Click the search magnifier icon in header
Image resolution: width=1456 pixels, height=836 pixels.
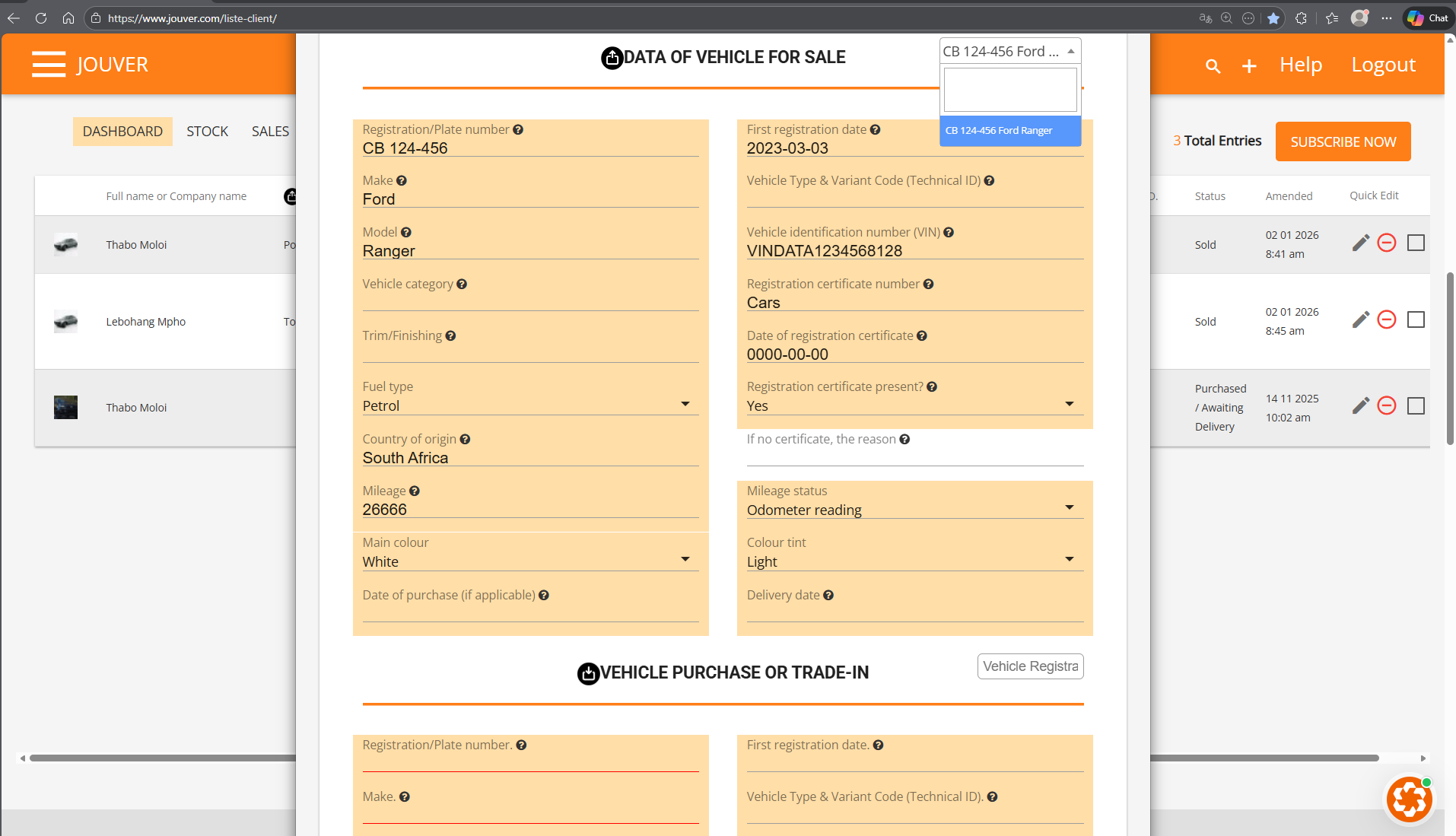click(x=1213, y=66)
